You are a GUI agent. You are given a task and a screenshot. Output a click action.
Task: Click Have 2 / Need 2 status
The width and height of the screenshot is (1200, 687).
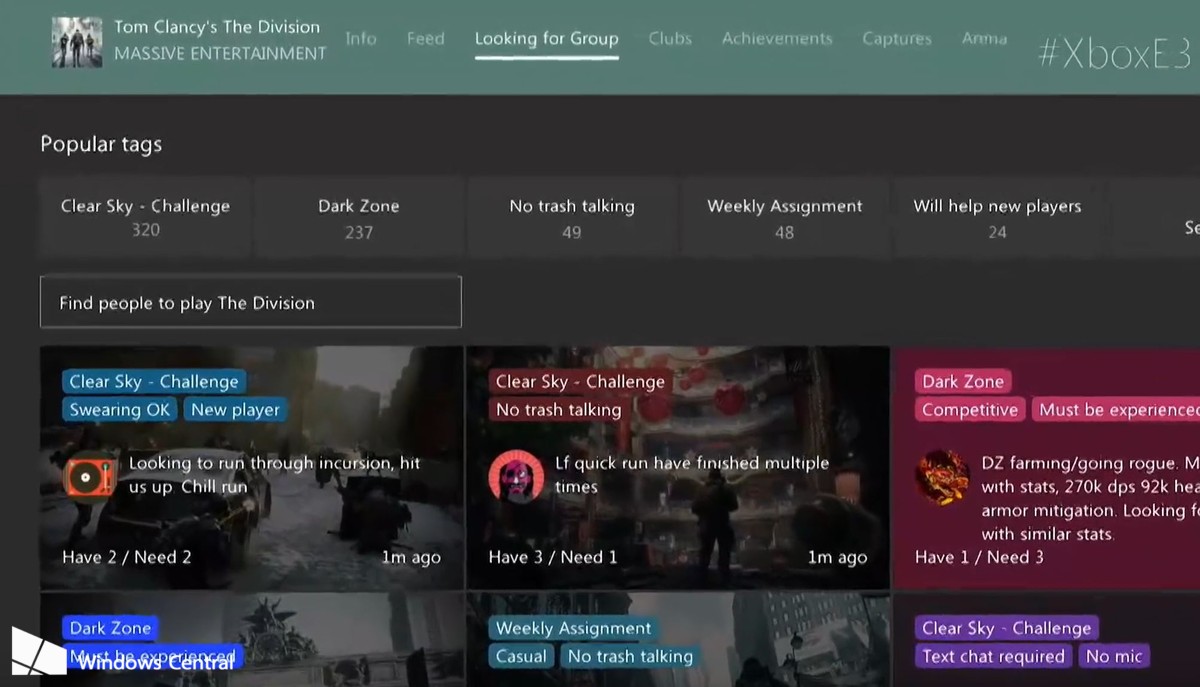pyautogui.click(x=126, y=557)
